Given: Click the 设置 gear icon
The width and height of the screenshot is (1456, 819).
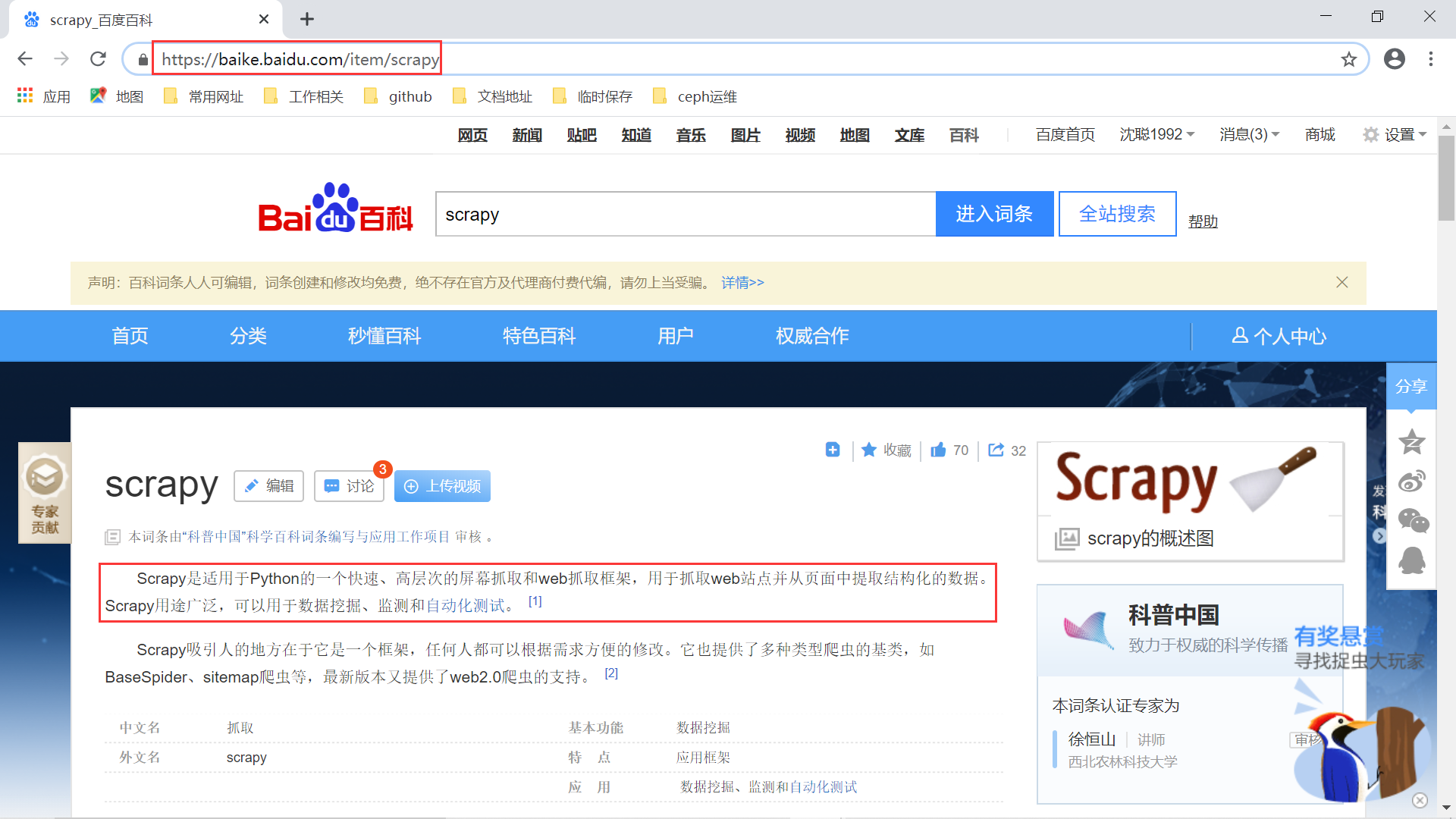Looking at the screenshot, I should pos(1371,134).
